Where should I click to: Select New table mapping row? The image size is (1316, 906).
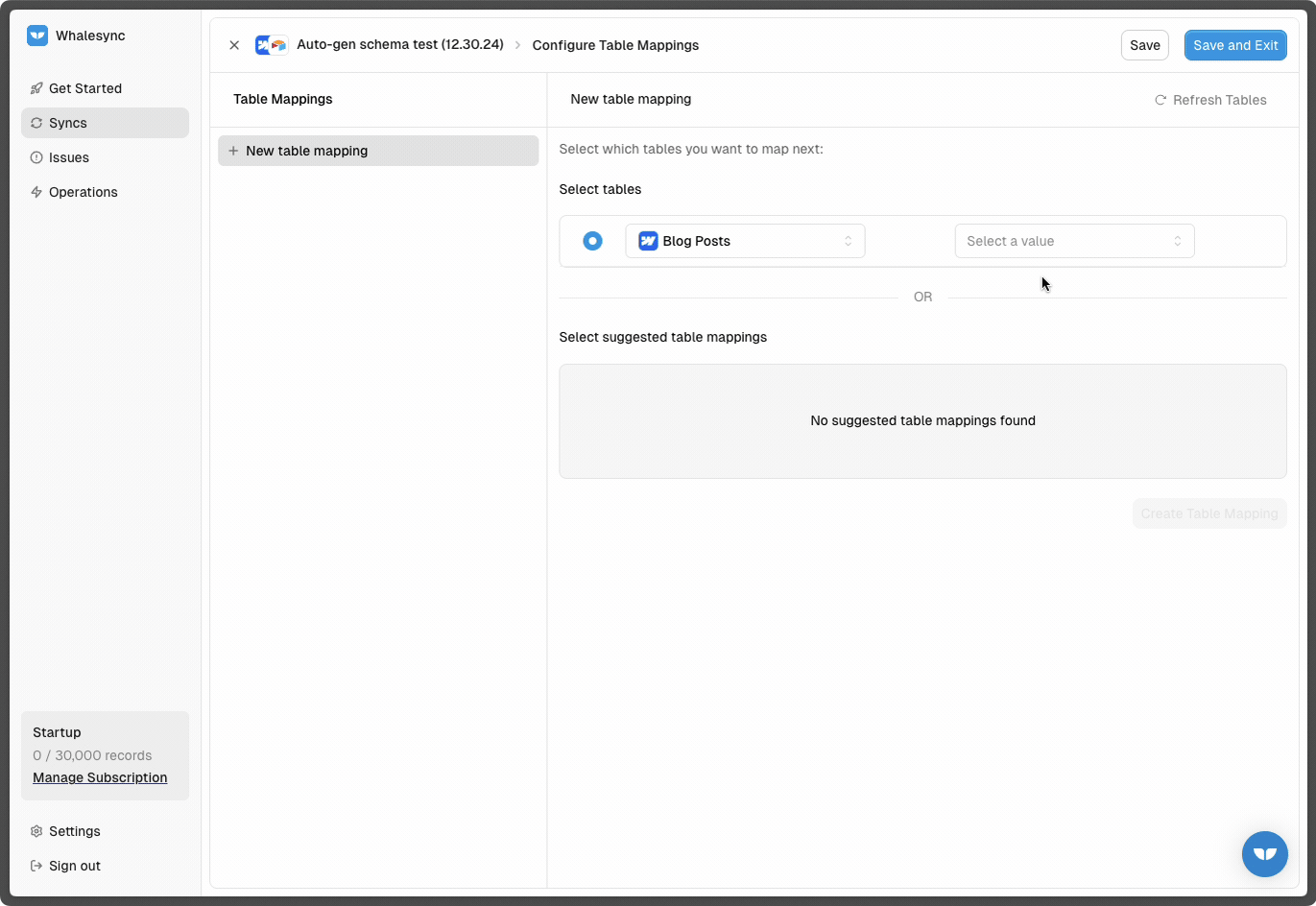click(x=378, y=151)
